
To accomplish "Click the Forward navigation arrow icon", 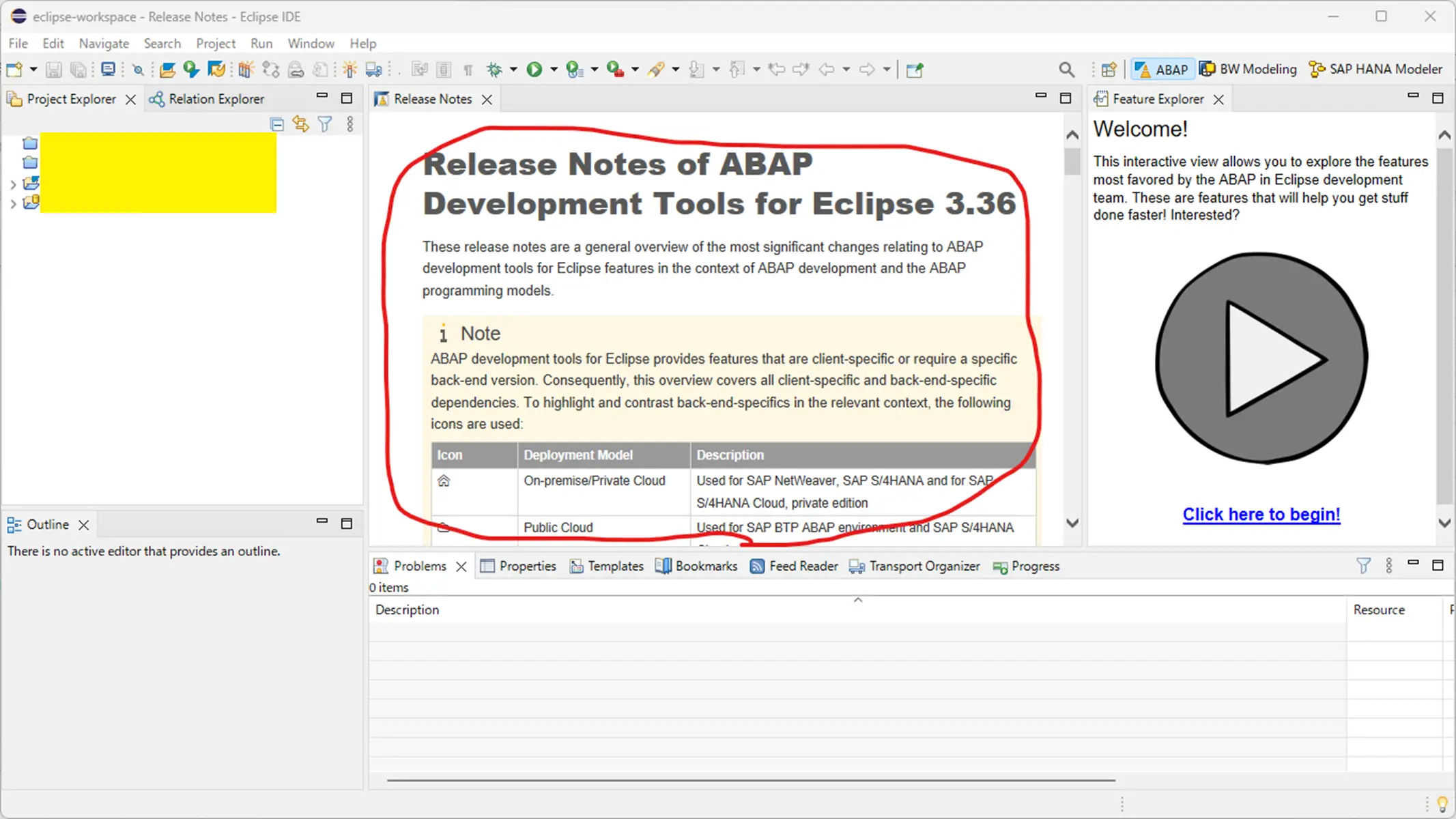I will pos(867,69).
